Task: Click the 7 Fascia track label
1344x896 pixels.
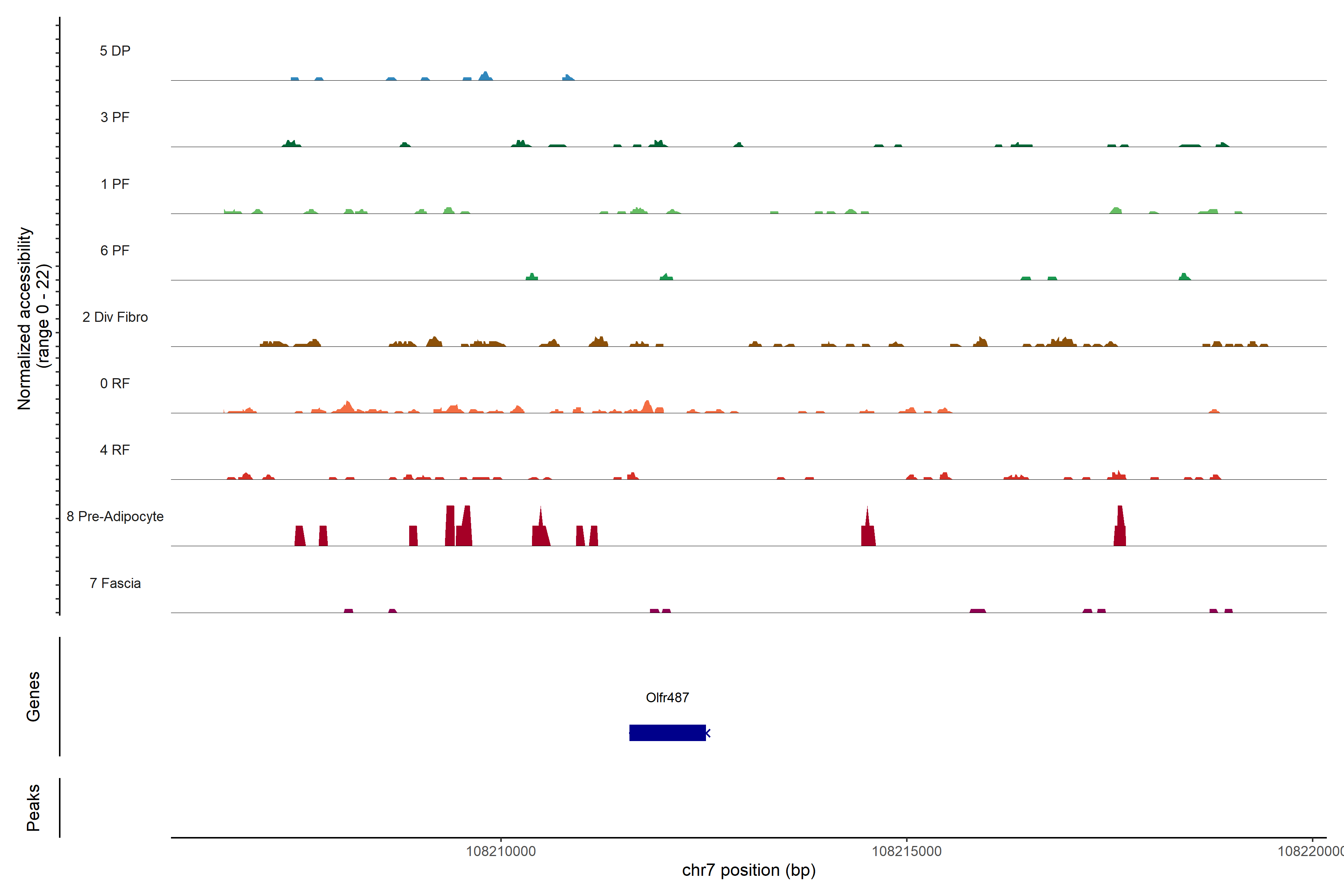Action: tap(115, 583)
